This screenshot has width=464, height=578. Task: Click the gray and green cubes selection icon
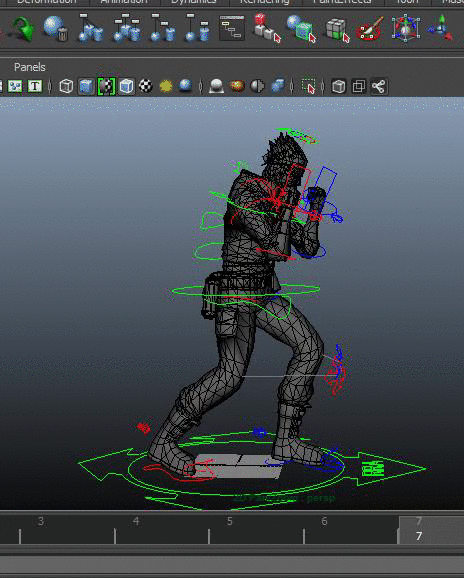point(338,29)
